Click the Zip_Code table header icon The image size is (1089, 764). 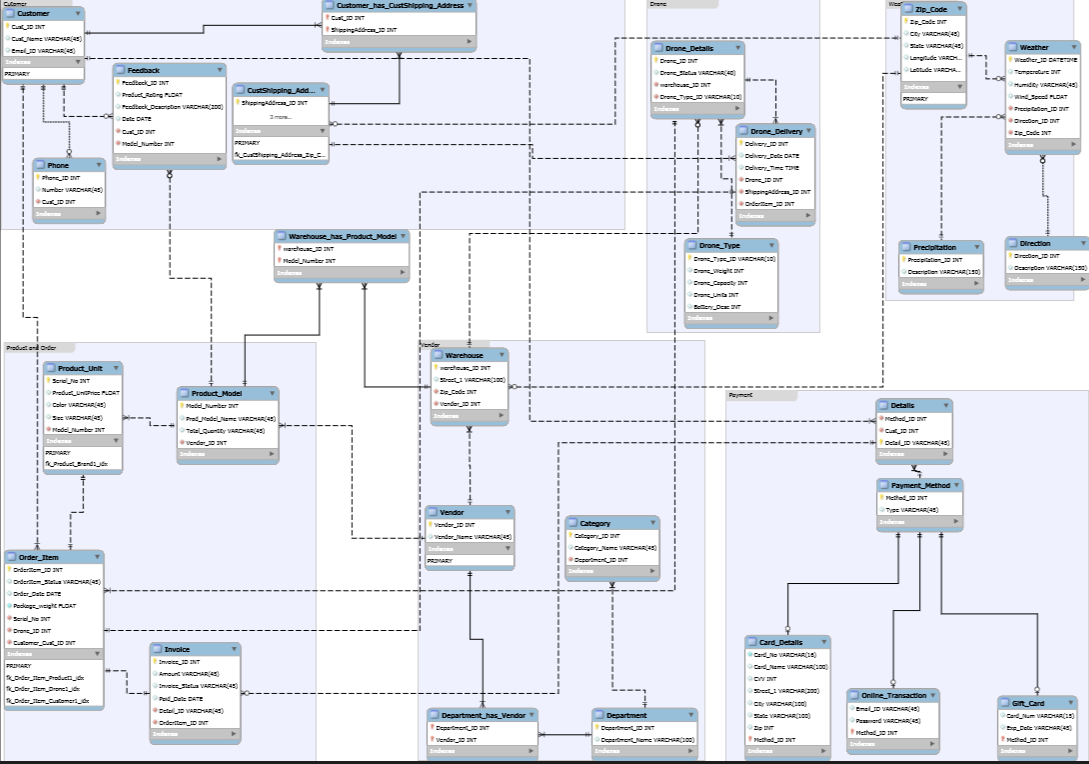(x=907, y=8)
